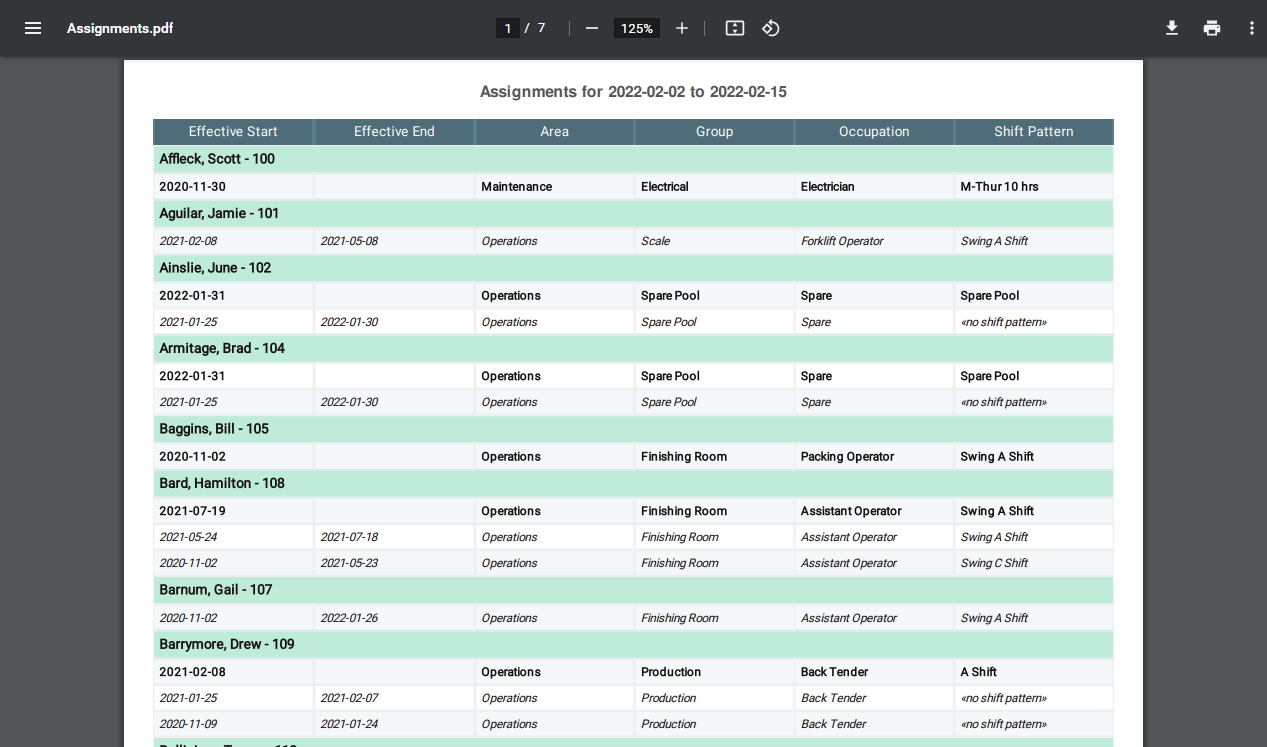Download the Assignments.pdf file
Screen dimensions: 1267x747
1171,28
